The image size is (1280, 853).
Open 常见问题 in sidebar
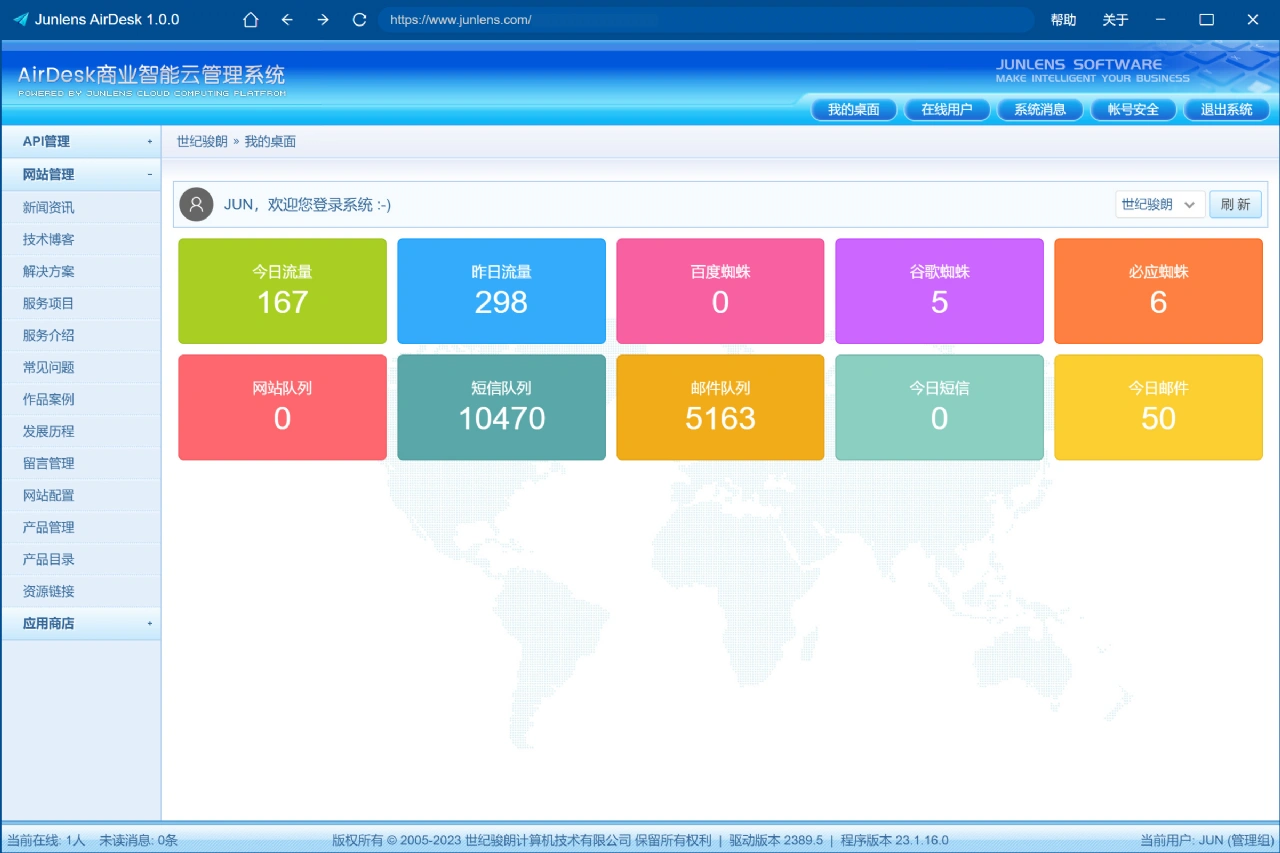[81, 367]
